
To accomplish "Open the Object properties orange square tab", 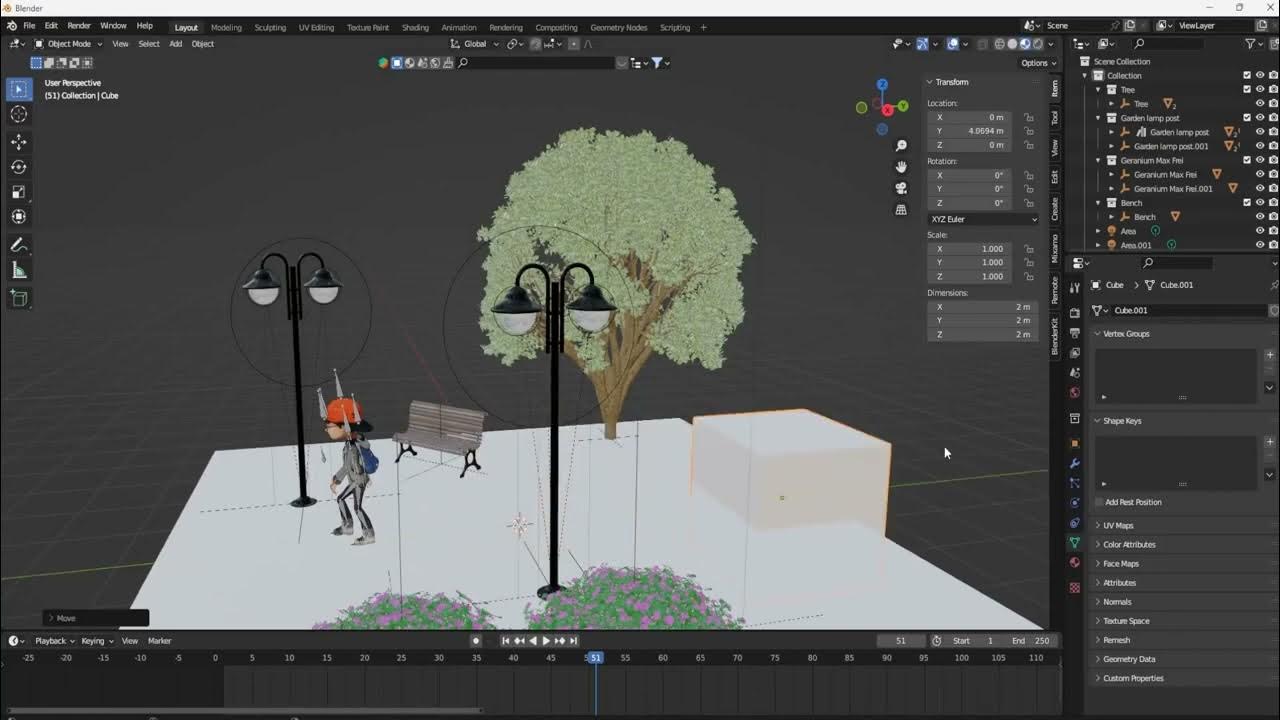I will [x=1075, y=443].
